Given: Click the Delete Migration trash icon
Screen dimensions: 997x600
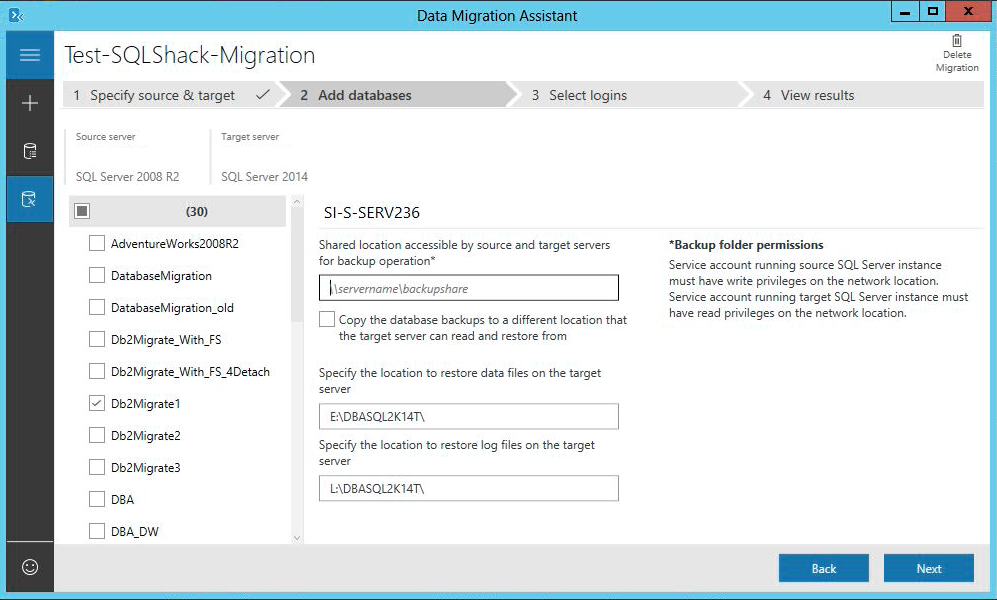Looking at the screenshot, I should click(957, 41).
